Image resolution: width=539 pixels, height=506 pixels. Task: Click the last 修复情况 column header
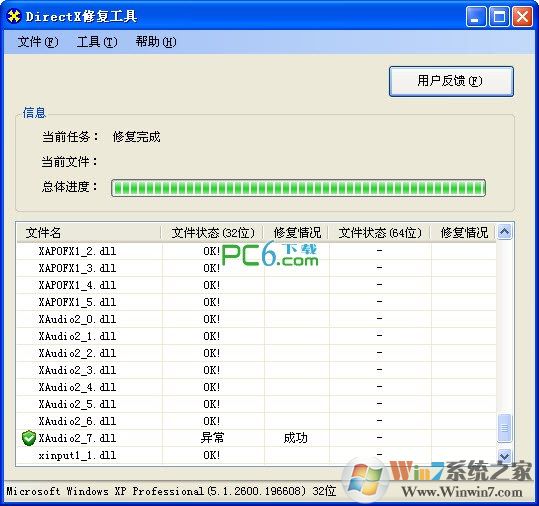463,233
